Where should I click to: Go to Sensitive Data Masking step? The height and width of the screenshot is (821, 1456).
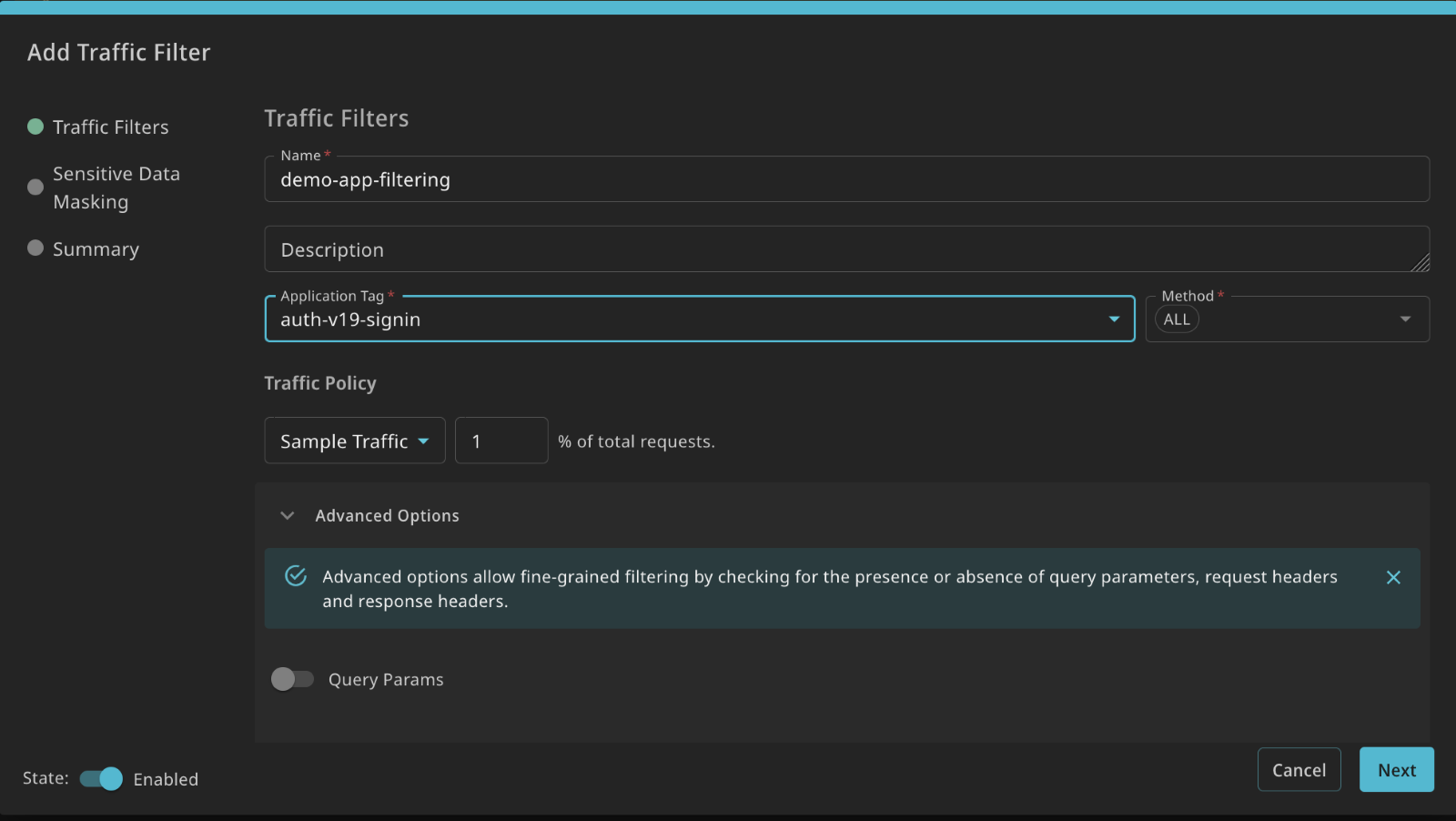[x=116, y=188]
